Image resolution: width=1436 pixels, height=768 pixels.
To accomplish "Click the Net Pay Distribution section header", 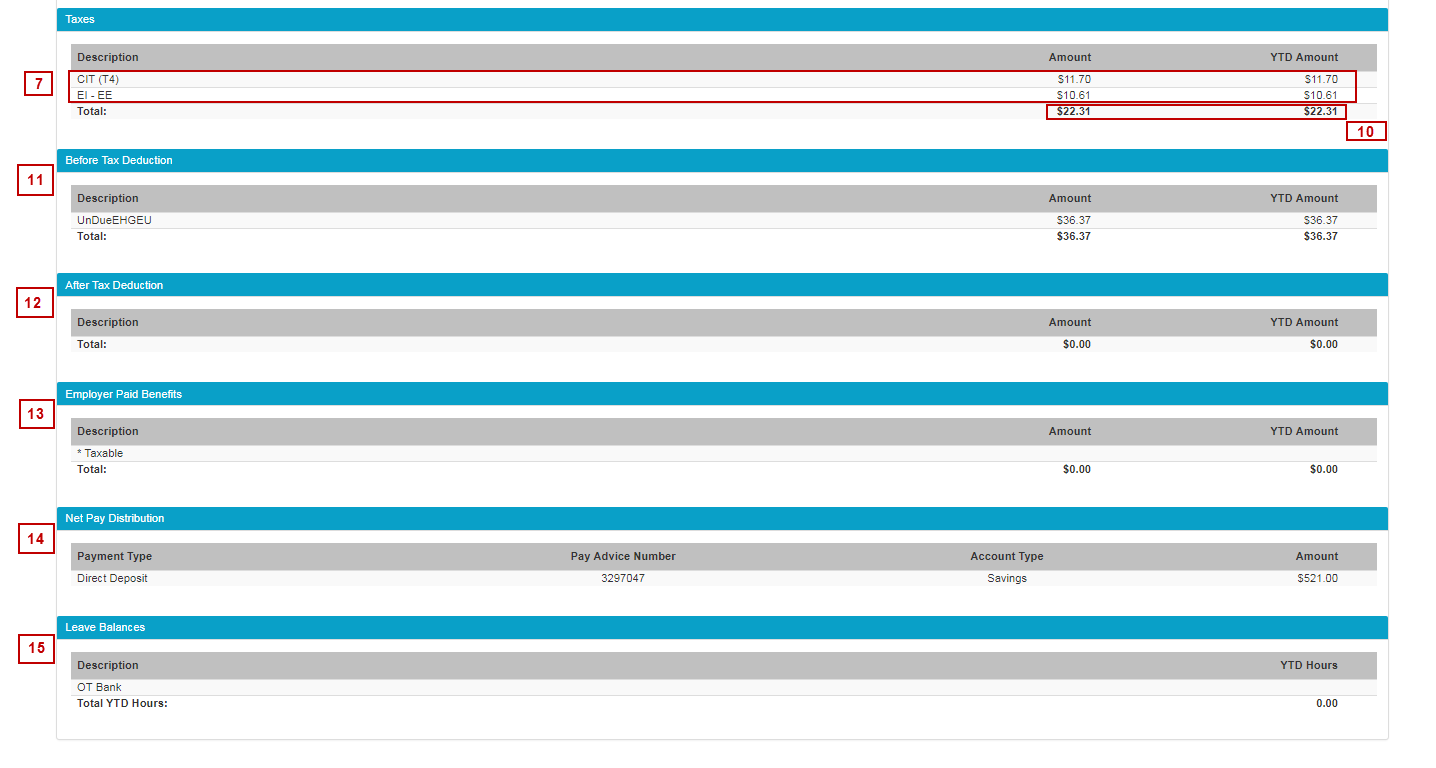I will click(114, 518).
